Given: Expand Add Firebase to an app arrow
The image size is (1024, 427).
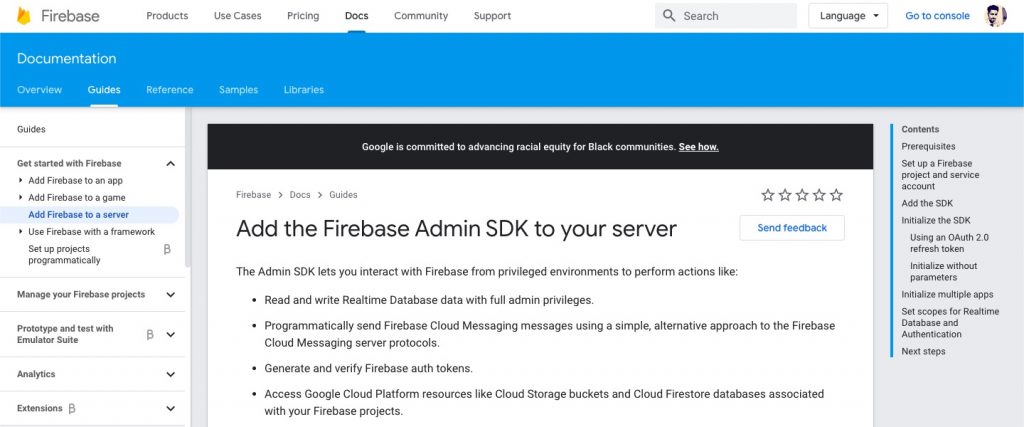Looking at the screenshot, I should coord(21,180).
